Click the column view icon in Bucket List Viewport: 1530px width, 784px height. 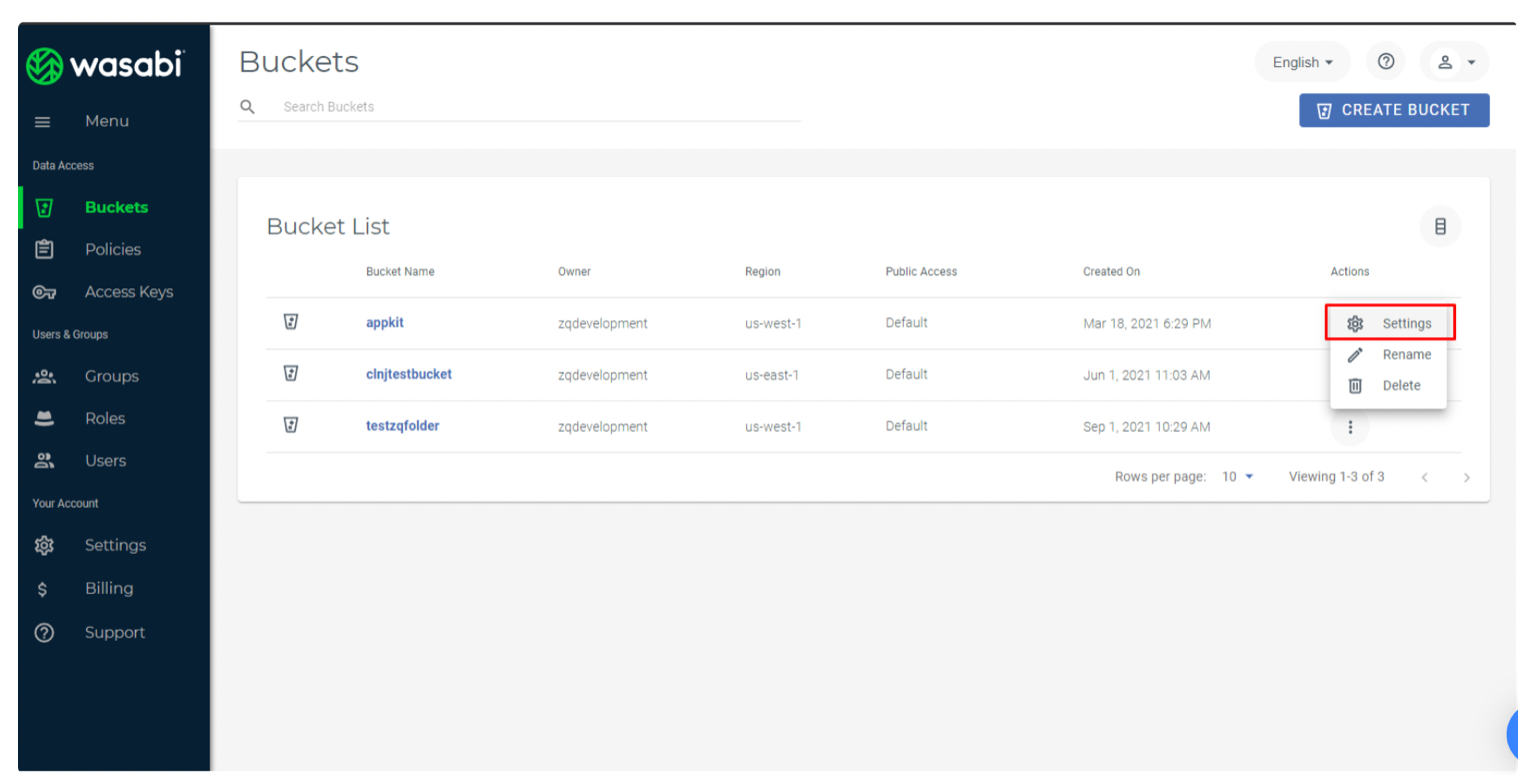coord(1440,226)
